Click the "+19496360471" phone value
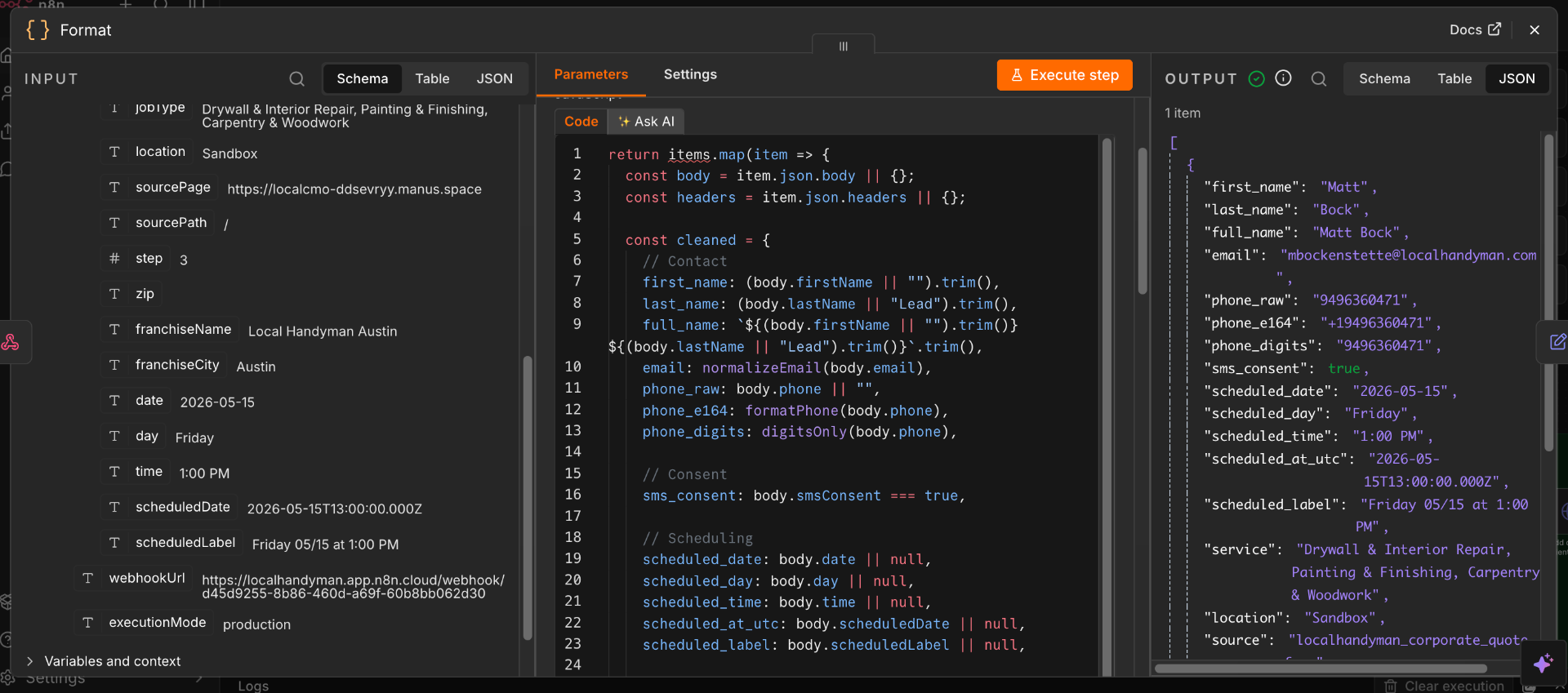This screenshot has width=1568, height=693. pyautogui.click(x=1376, y=323)
